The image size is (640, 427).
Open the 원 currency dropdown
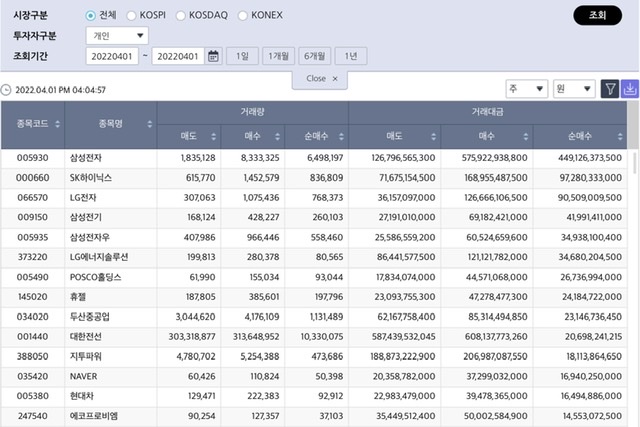(574, 89)
